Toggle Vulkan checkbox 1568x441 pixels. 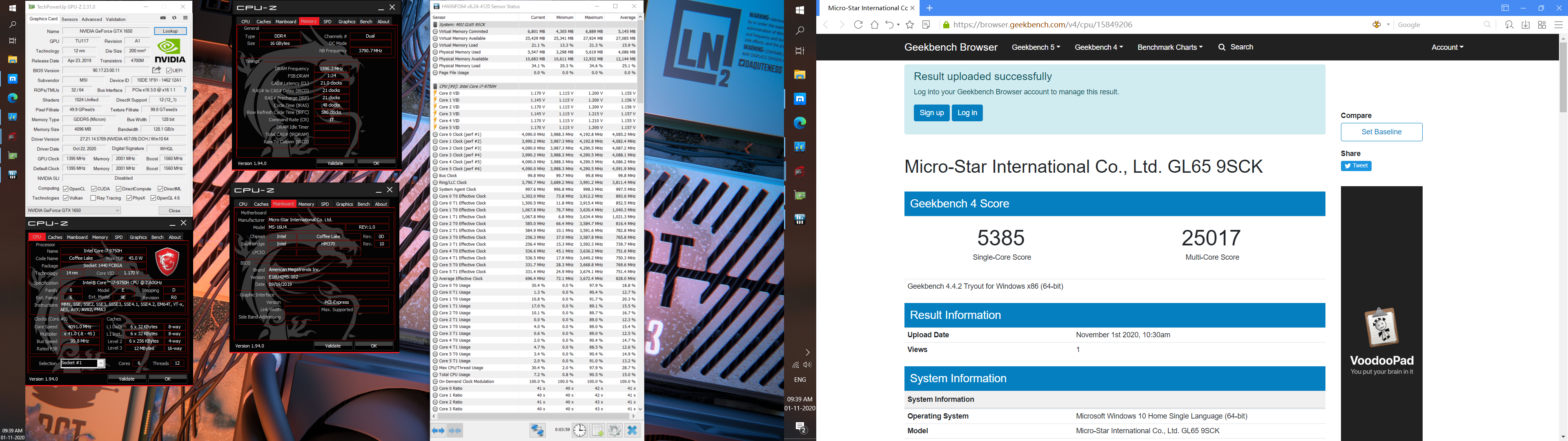point(66,198)
